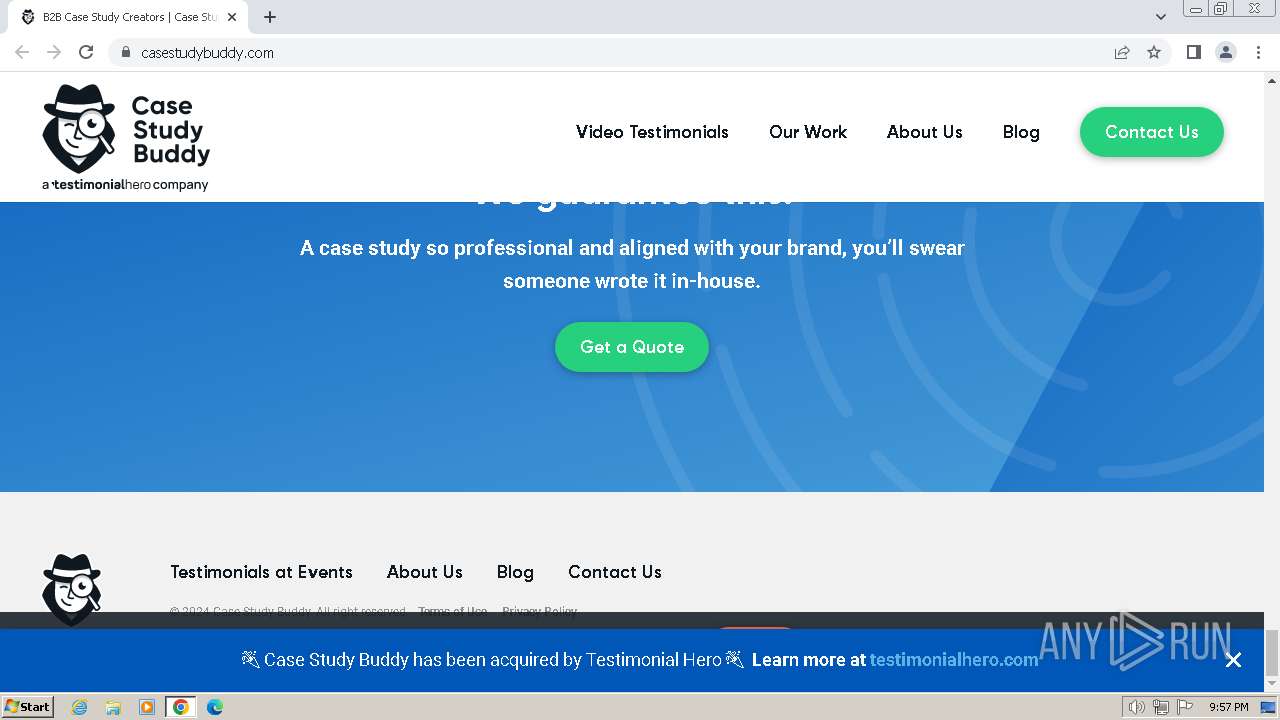The image size is (1280, 720).
Task: Open Blog from the header menu
Action: [1021, 132]
